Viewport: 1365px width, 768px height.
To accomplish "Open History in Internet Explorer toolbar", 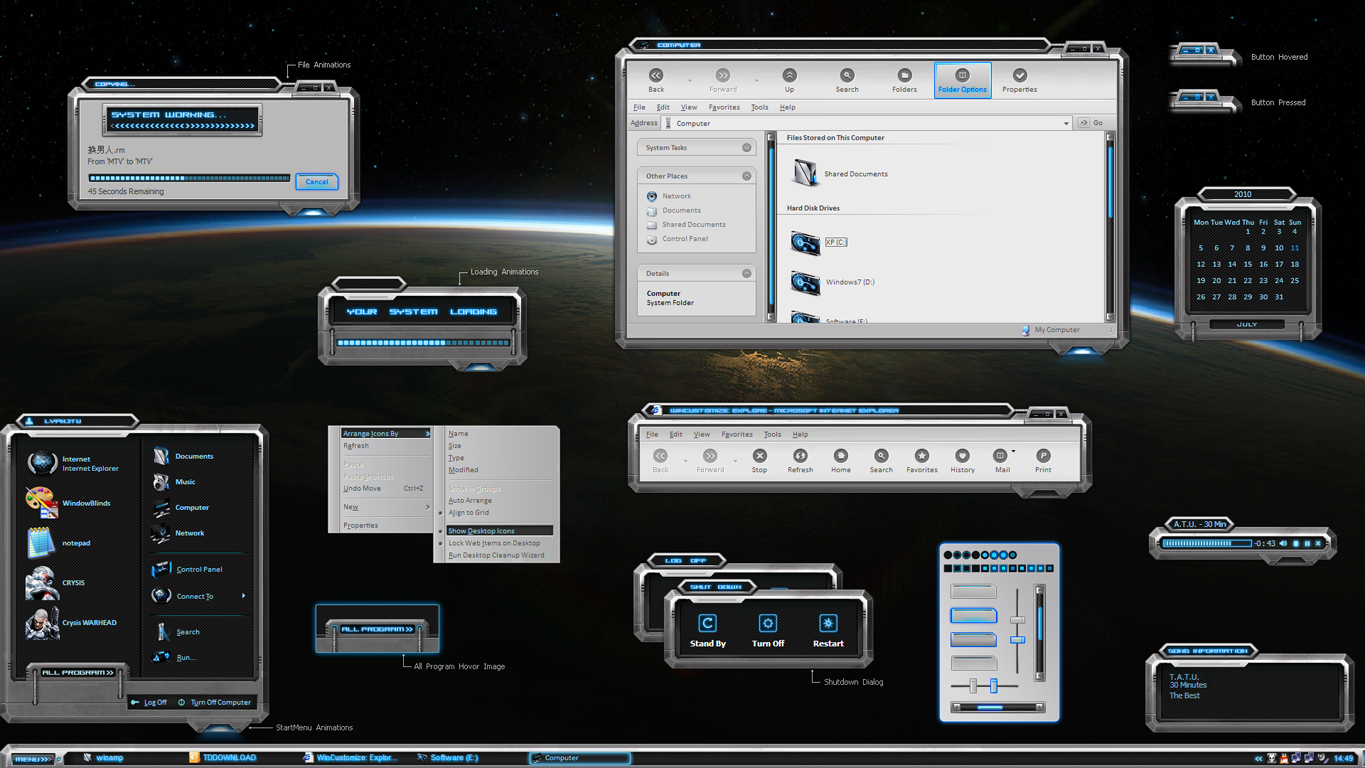I will click(x=962, y=460).
